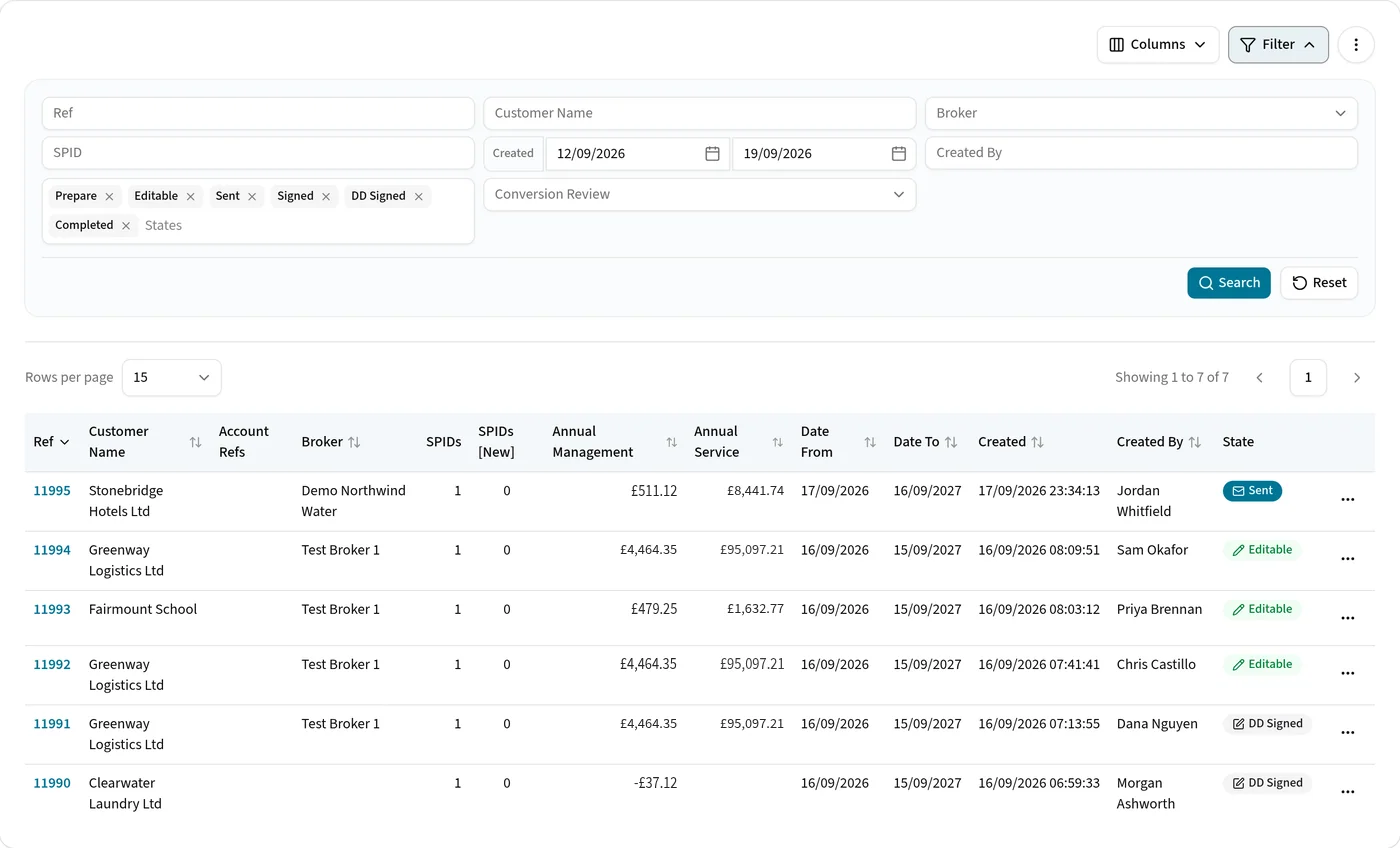
Task: Focus the Customer Name filter input
Action: [x=699, y=113]
